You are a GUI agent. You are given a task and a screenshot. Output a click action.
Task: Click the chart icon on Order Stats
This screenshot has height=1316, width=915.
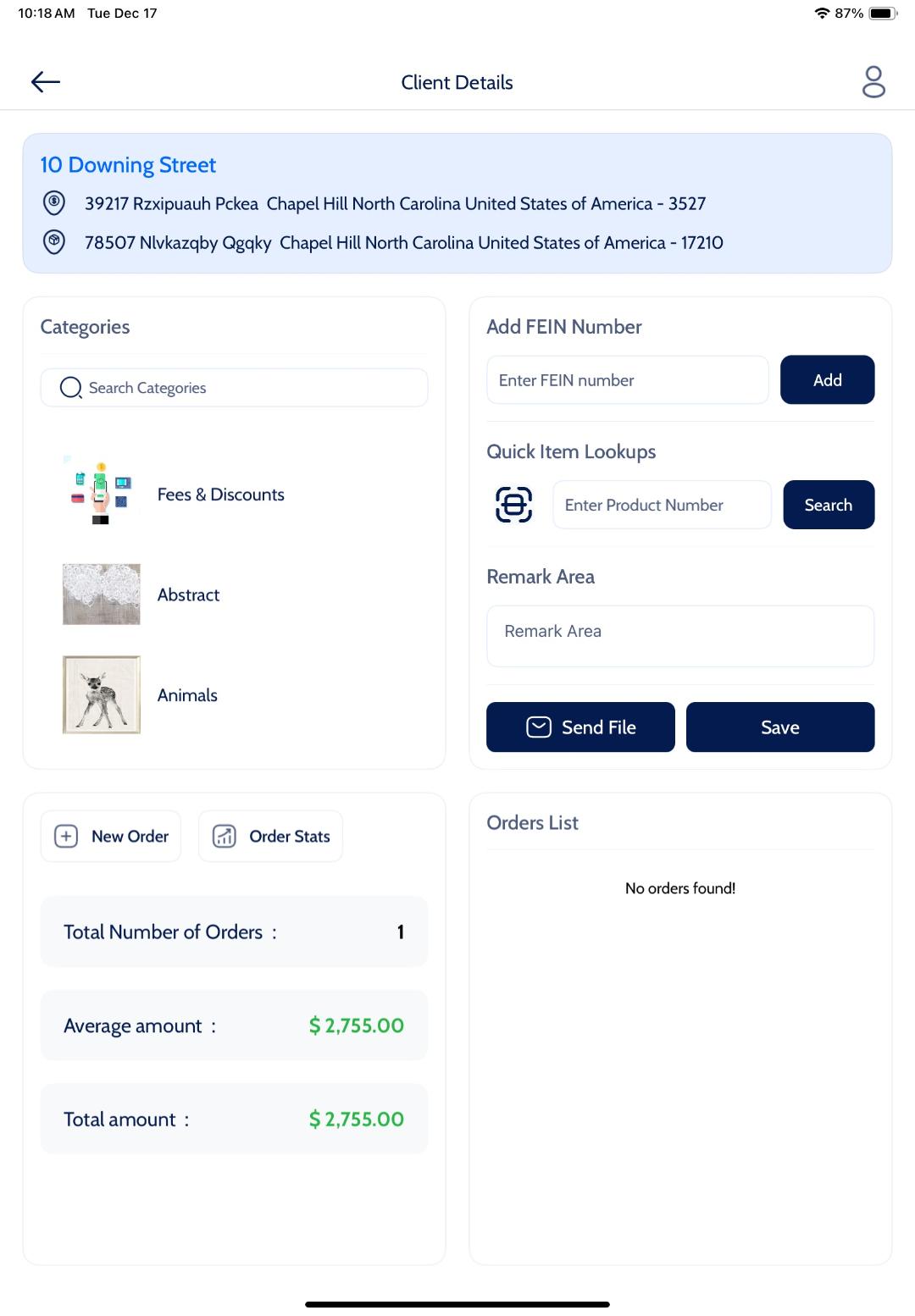point(224,836)
